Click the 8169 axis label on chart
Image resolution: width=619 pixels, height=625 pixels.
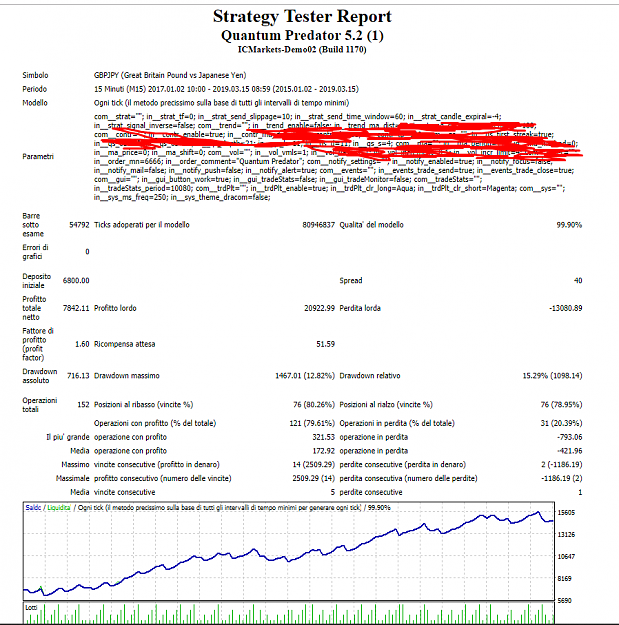tap(564, 578)
